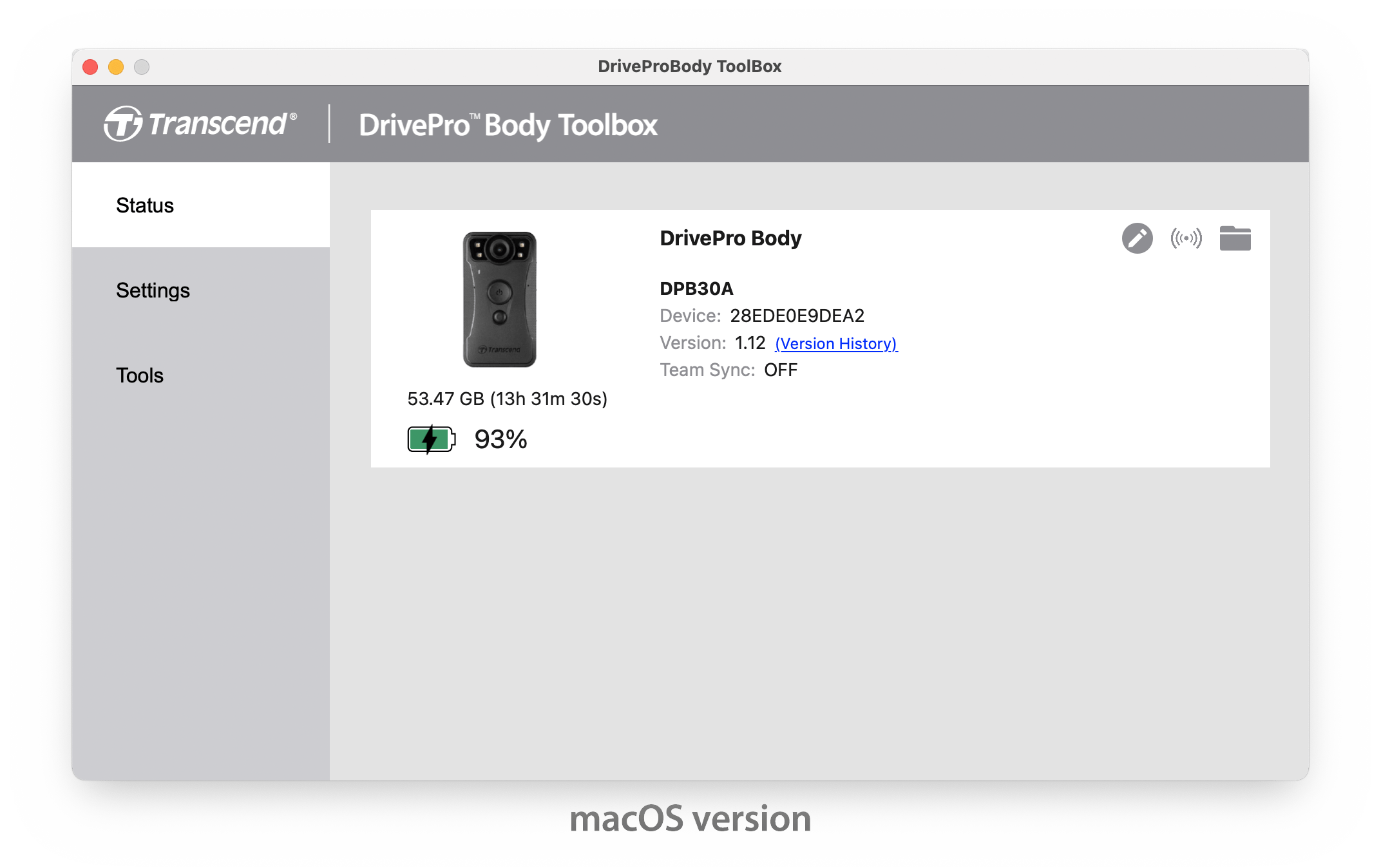Click the red close window button
The height and width of the screenshot is (868, 1381).
pos(90,67)
